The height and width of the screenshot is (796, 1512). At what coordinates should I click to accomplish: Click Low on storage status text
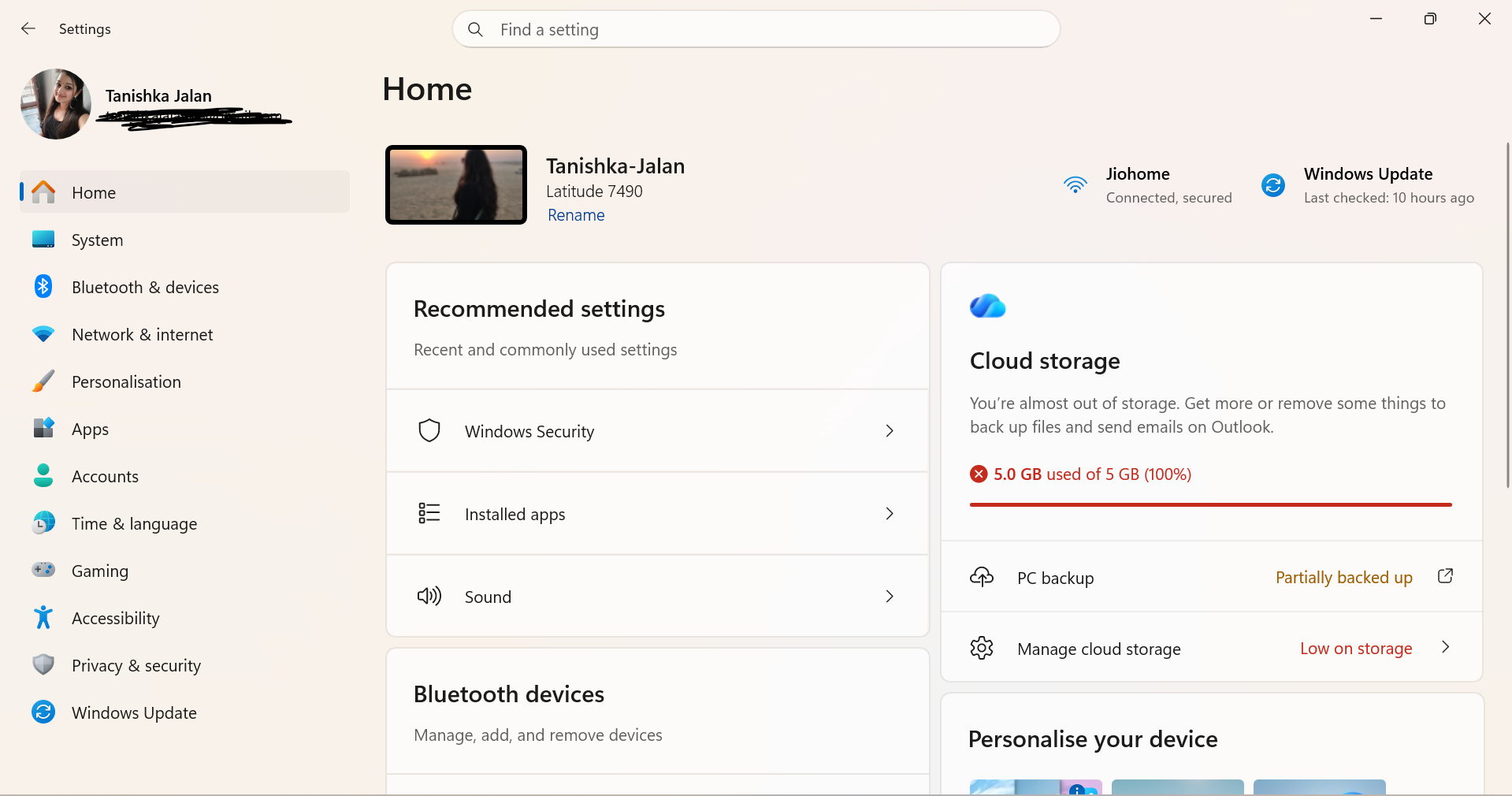click(x=1356, y=649)
